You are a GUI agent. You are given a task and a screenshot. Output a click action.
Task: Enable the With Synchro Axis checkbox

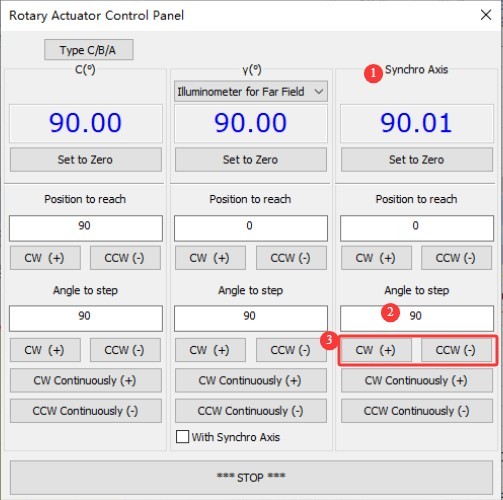[182, 437]
